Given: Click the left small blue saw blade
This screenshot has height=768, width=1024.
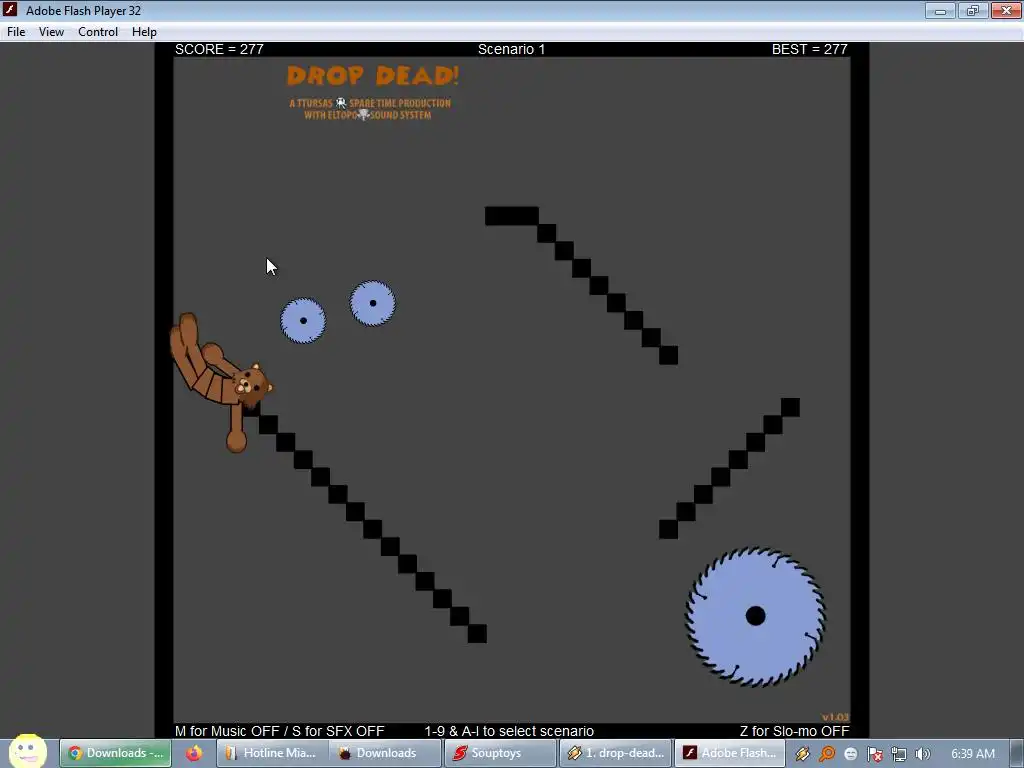Looking at the screenshot, I should pos(303,321).
